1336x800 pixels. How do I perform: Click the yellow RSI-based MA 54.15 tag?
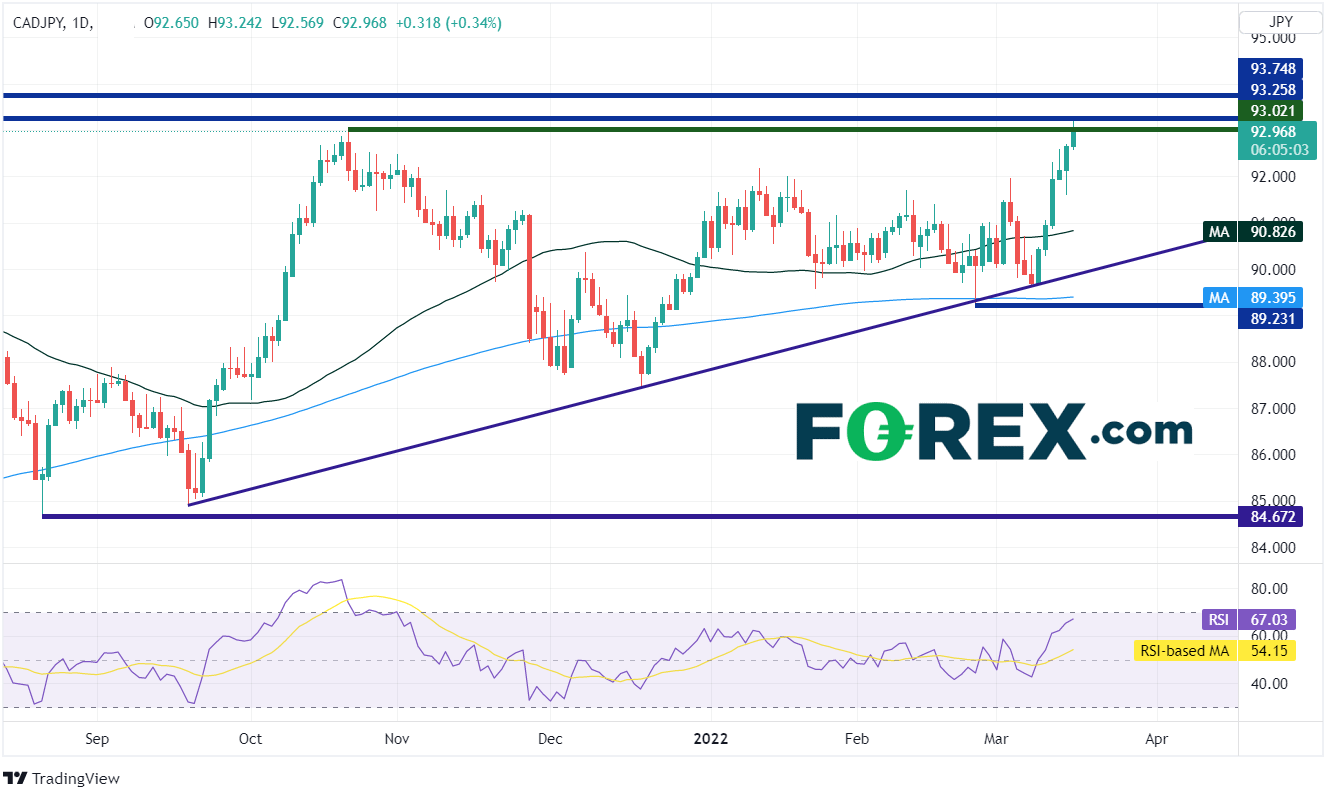(x=1216, y=651)
